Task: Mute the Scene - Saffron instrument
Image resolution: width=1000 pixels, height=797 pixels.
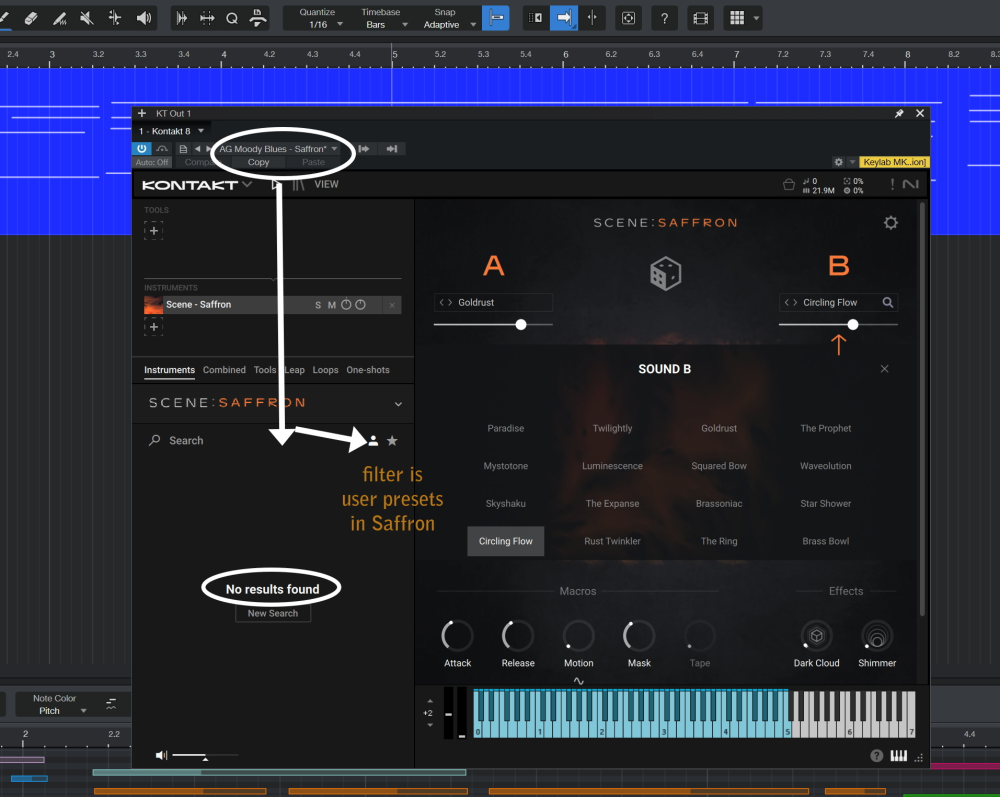Action: tap(332, 305)
